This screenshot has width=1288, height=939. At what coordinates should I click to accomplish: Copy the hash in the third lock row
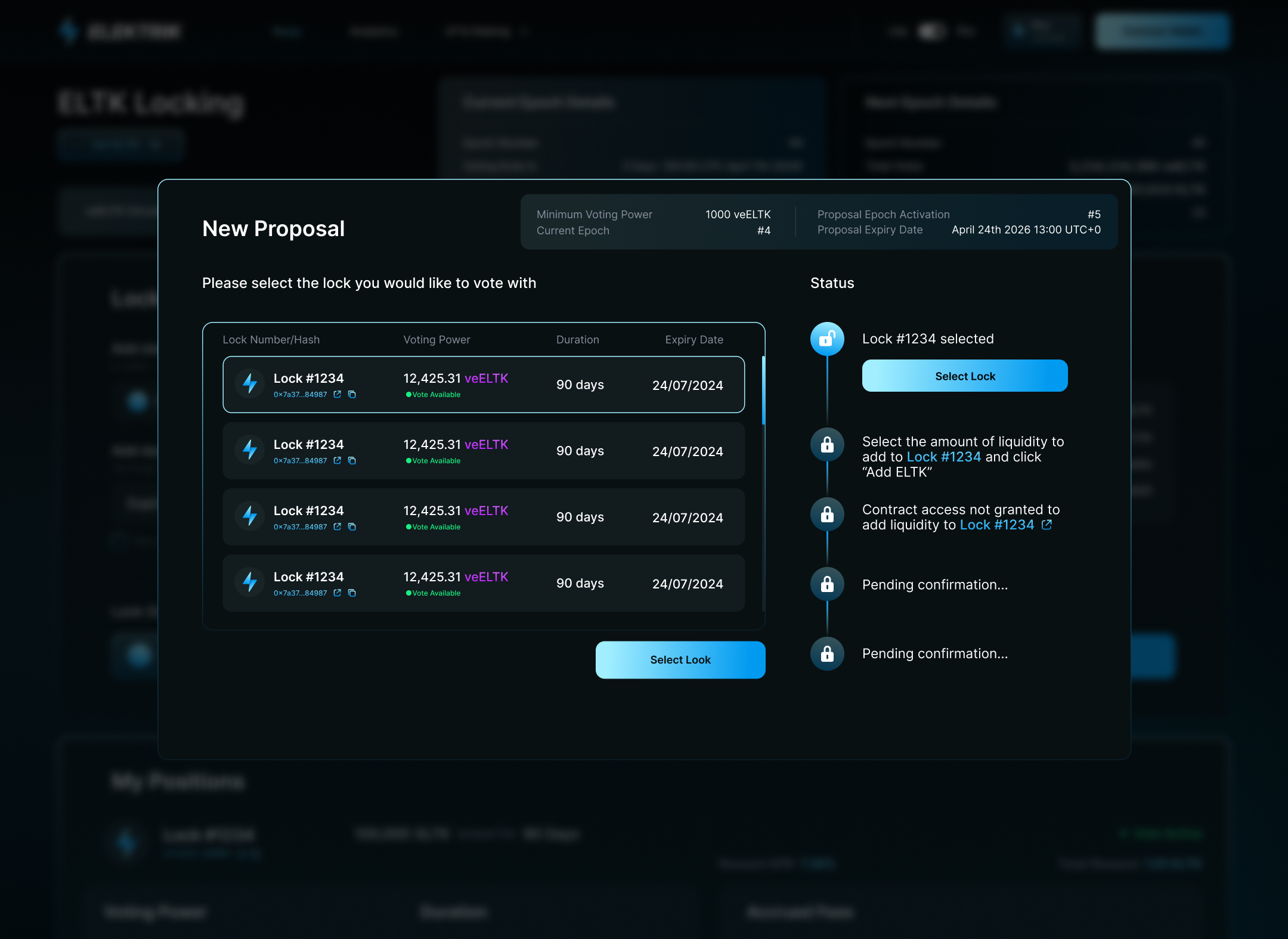click(352, 526)
